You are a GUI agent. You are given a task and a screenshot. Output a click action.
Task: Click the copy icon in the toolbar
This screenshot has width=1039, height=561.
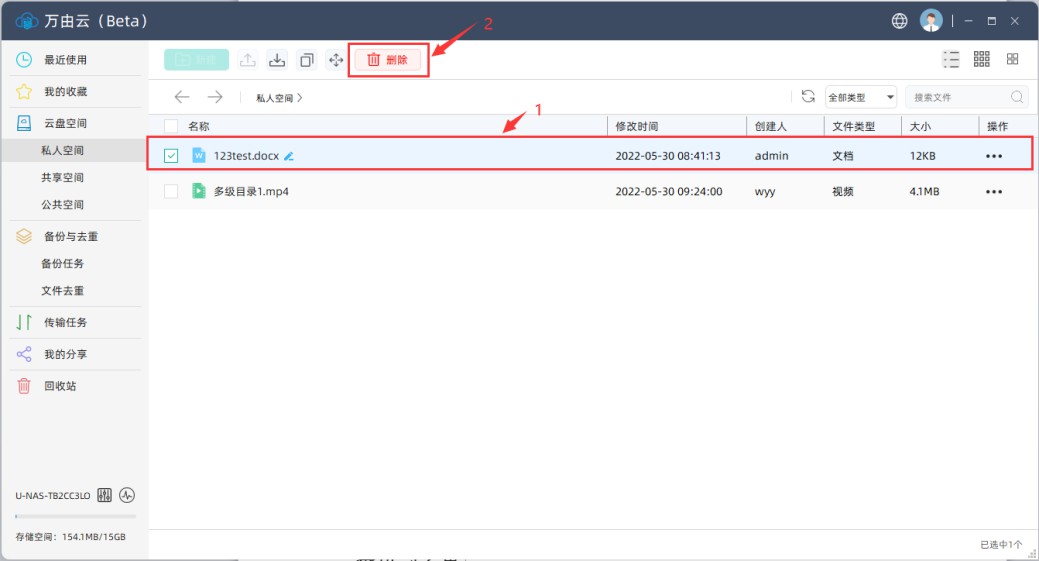307,60
